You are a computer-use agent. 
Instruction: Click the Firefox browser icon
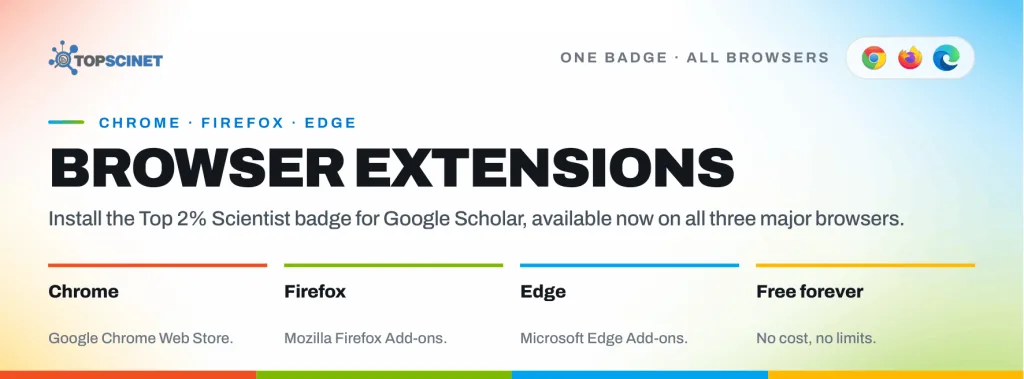point(910,58)
